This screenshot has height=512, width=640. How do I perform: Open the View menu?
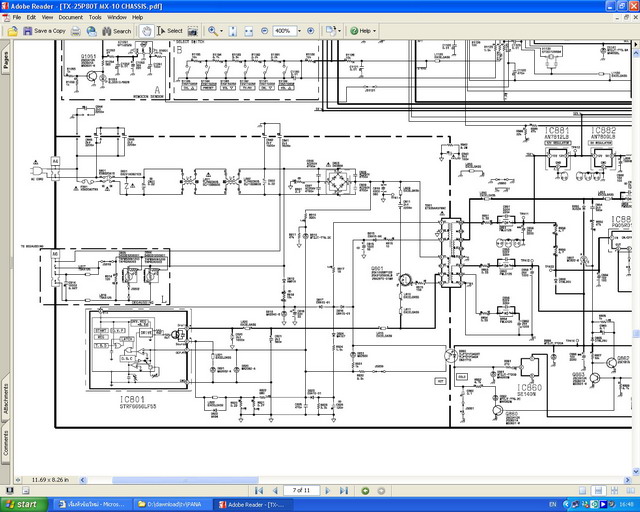tap(47, 18)
